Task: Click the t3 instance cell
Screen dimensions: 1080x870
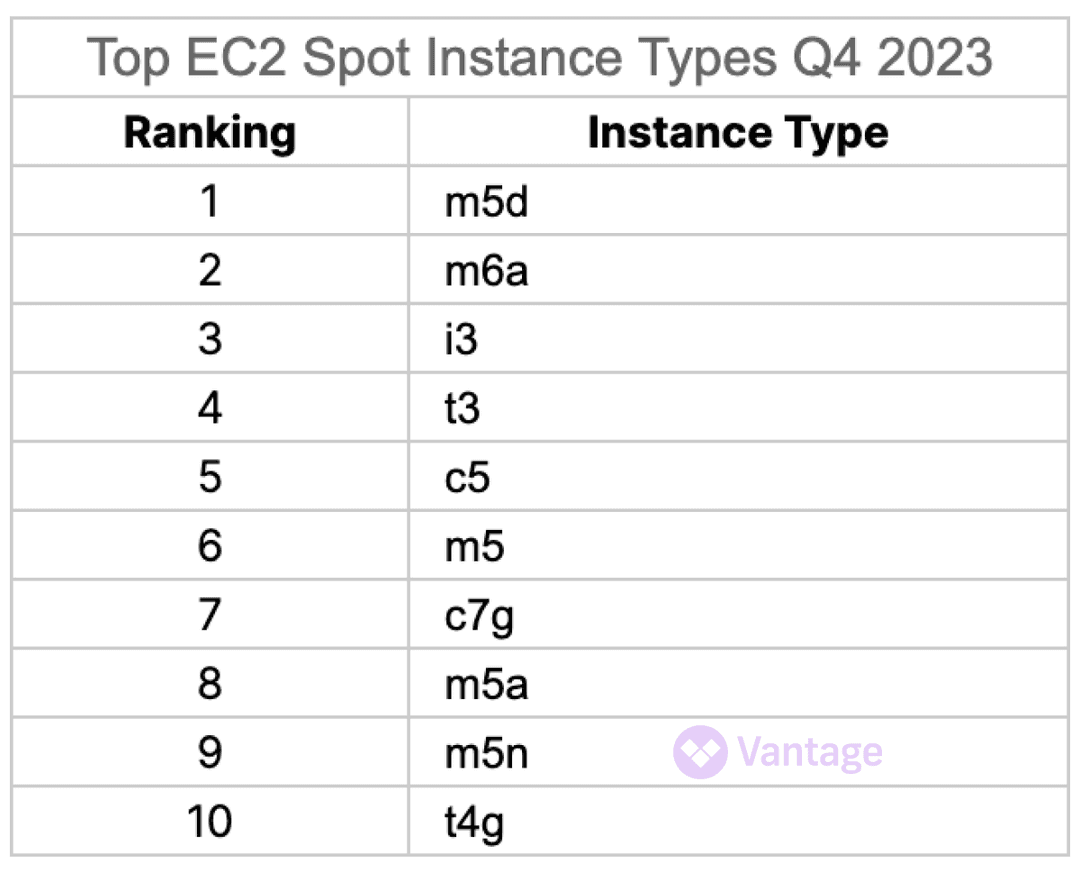Action: point(462,409)
